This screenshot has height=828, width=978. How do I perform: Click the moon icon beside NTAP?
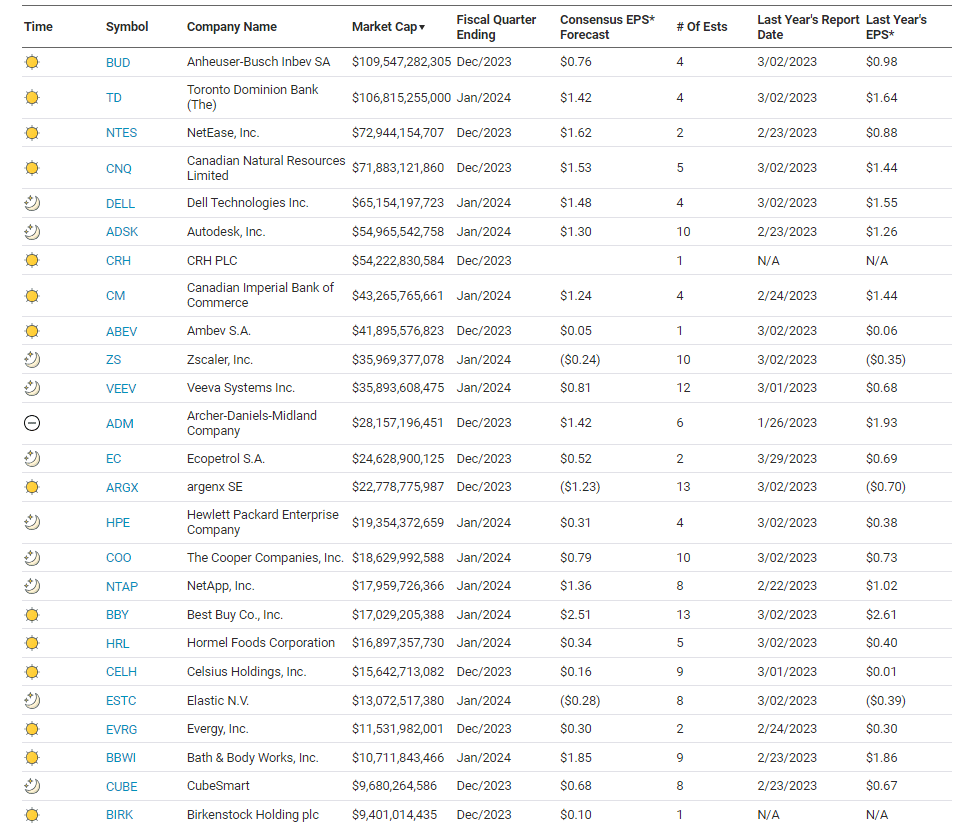tap(32, 586)
